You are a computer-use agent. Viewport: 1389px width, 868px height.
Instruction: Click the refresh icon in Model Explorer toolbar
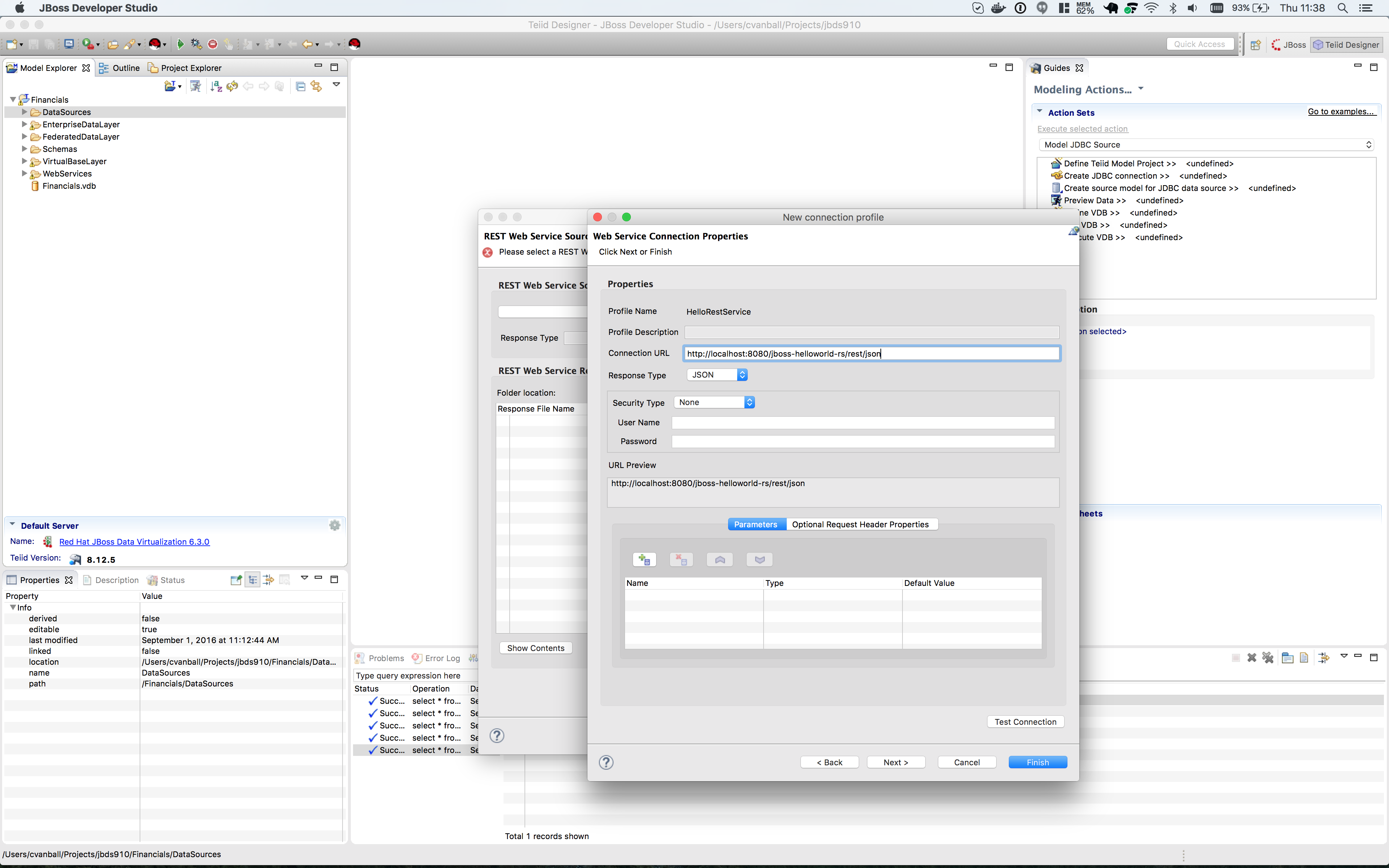tap(233, 86)
